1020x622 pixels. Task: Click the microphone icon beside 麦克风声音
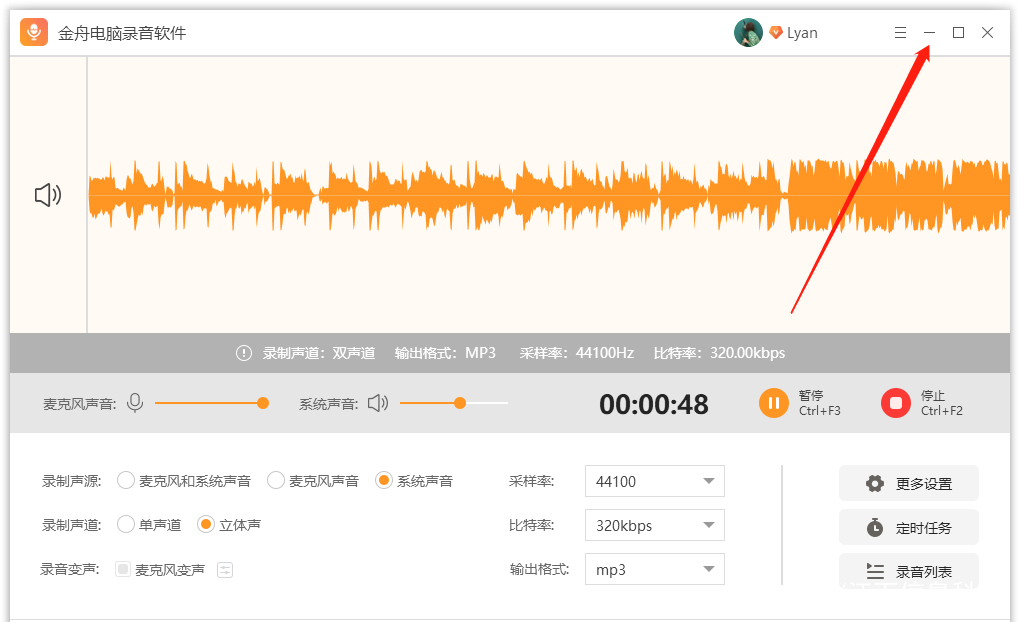coord(135,403)
